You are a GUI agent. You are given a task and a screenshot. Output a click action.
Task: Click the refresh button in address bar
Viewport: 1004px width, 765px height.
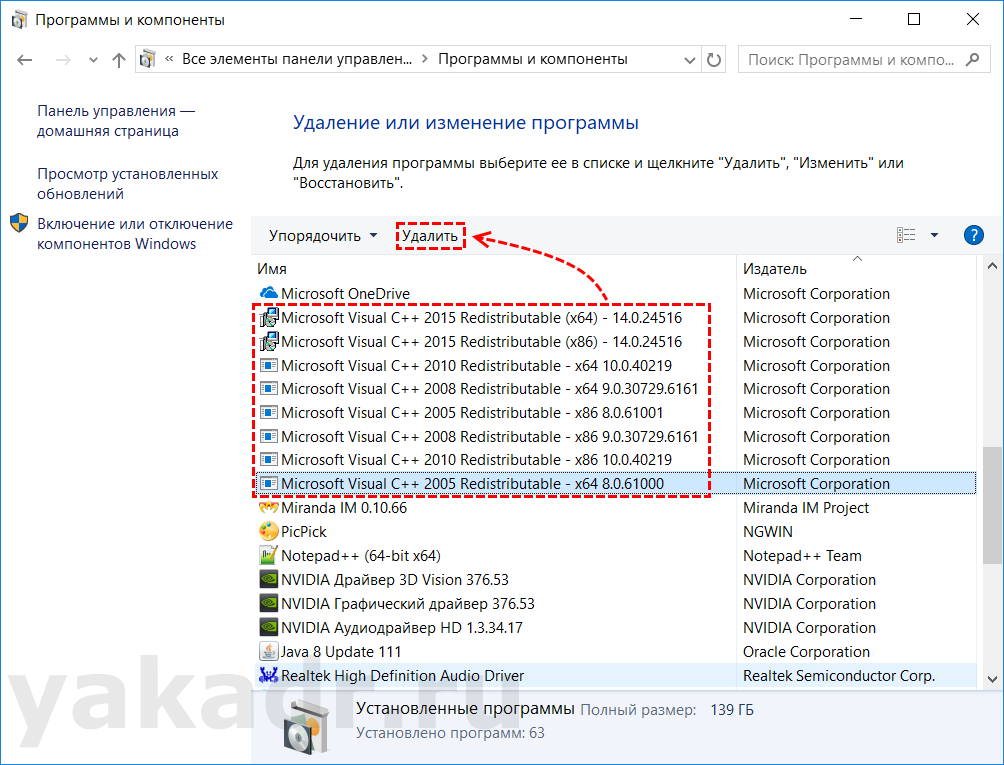point(714,60)
